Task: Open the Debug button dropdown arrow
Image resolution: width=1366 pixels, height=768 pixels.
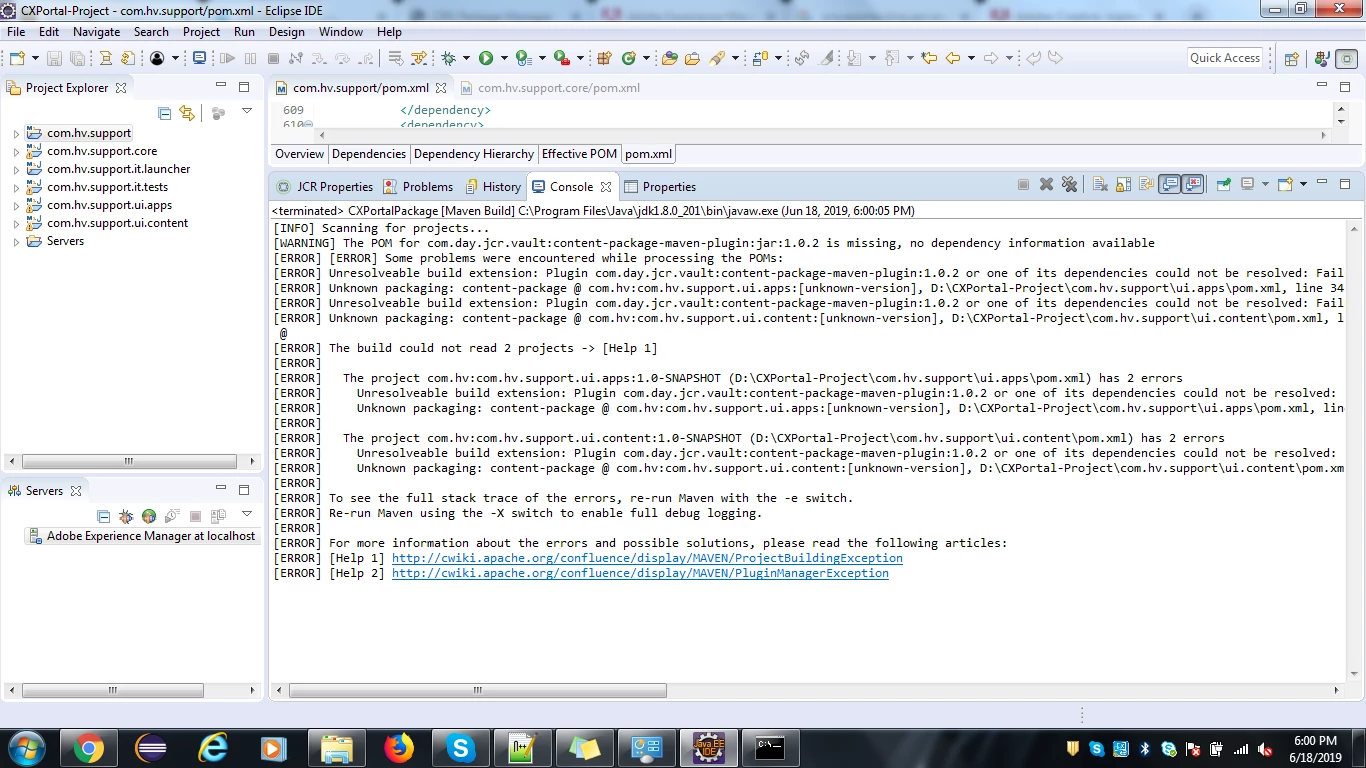Action: click(x=466, y=58)
